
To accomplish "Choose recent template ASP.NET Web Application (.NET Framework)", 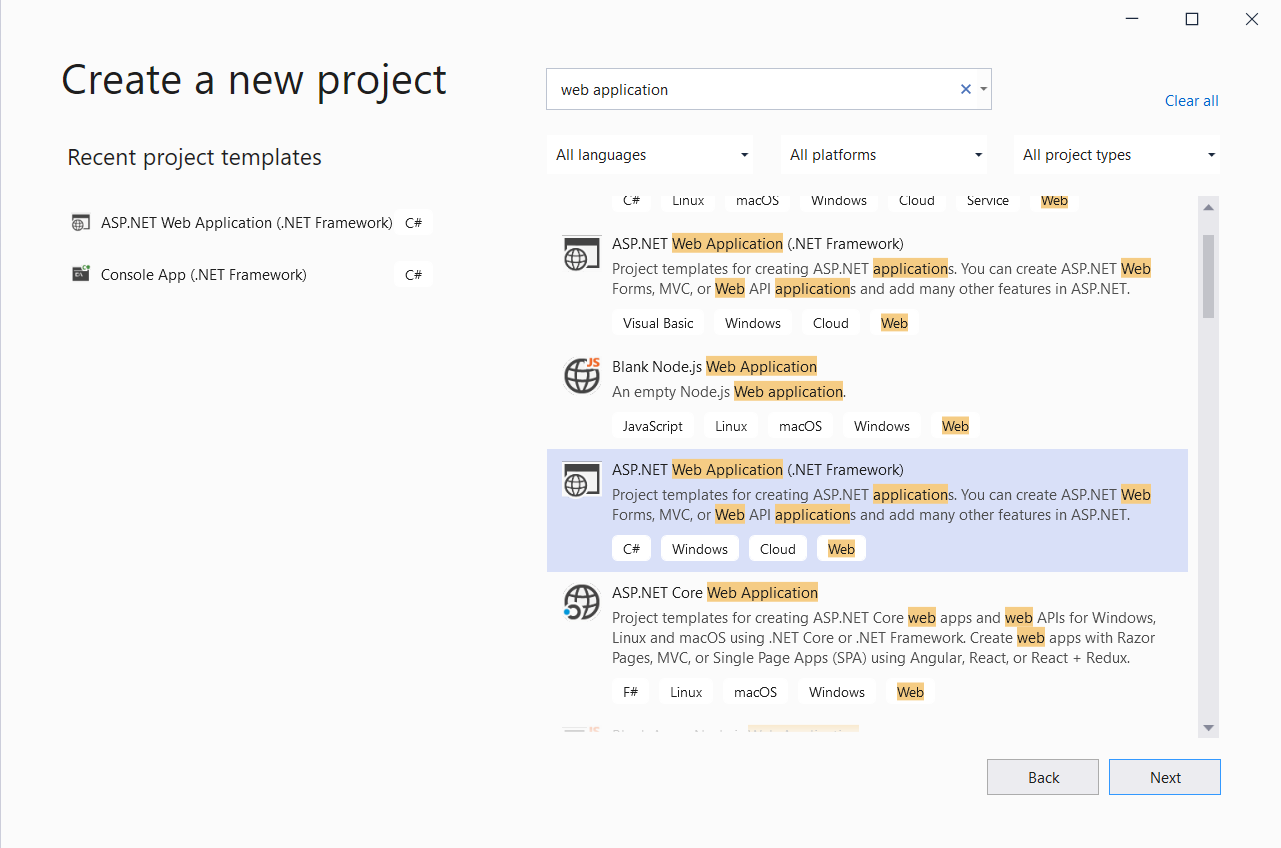I will (x=247, y=223).
